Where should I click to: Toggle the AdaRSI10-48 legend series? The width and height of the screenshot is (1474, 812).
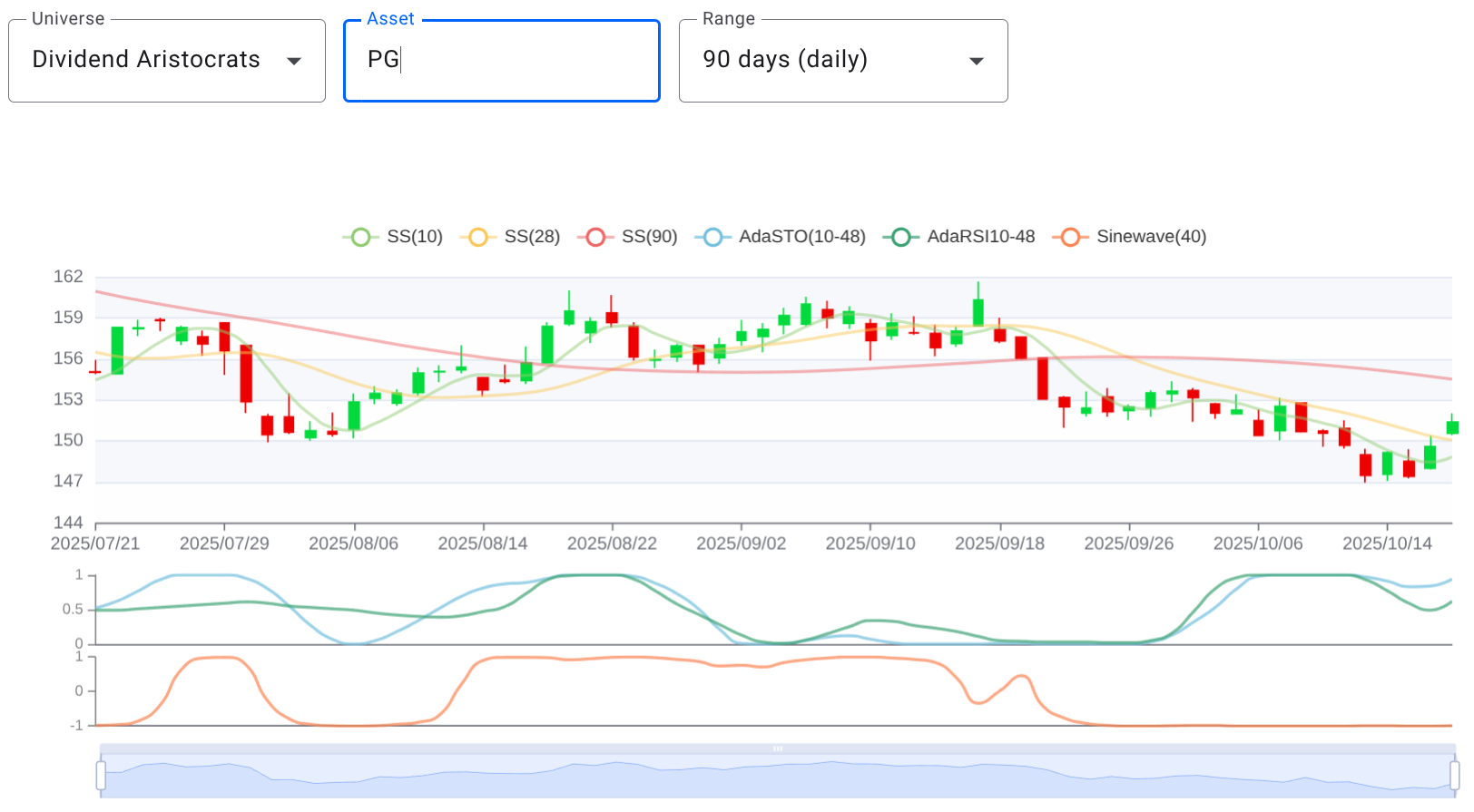959,237
